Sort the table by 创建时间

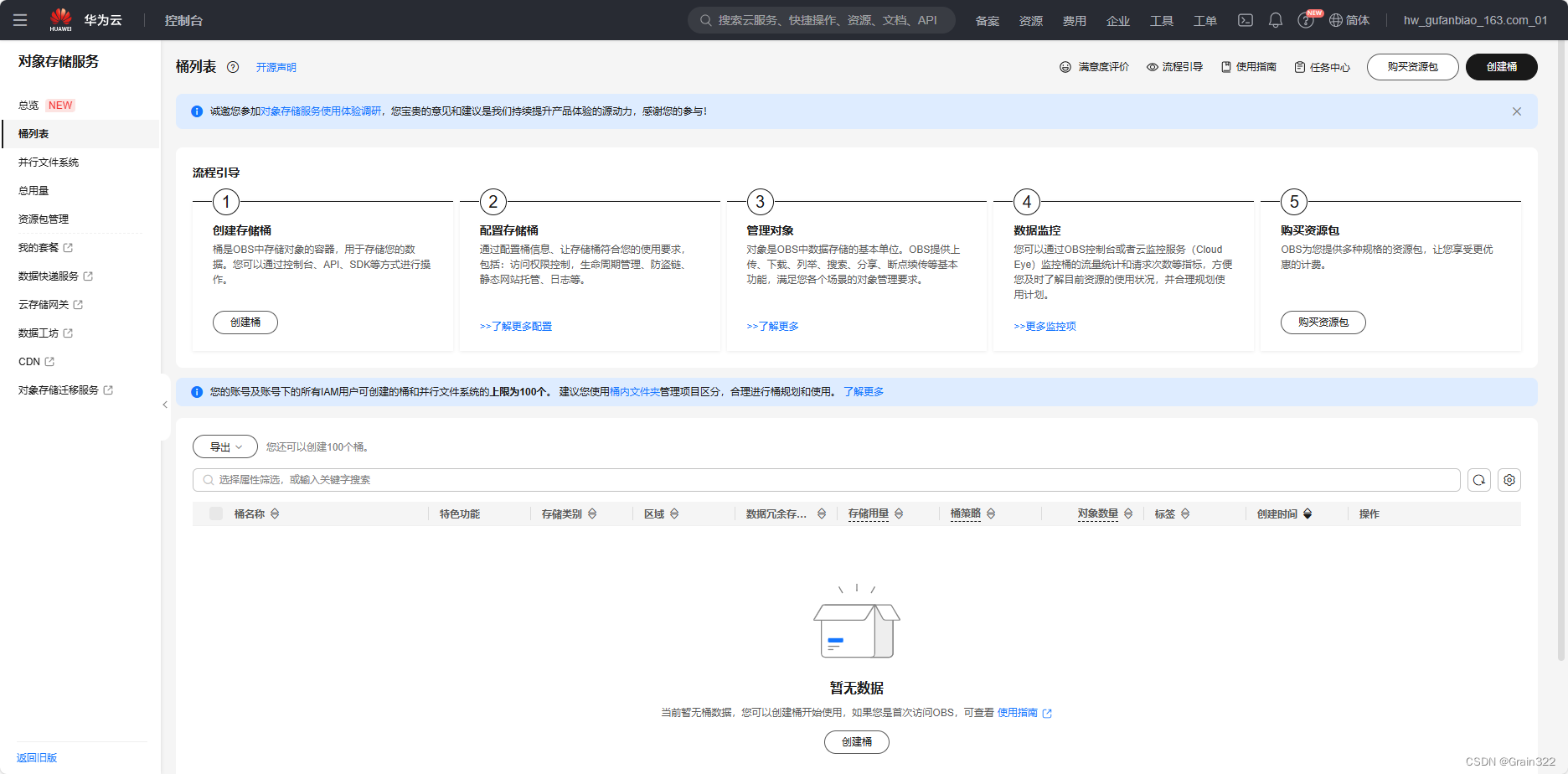[x=1308, y=513]
